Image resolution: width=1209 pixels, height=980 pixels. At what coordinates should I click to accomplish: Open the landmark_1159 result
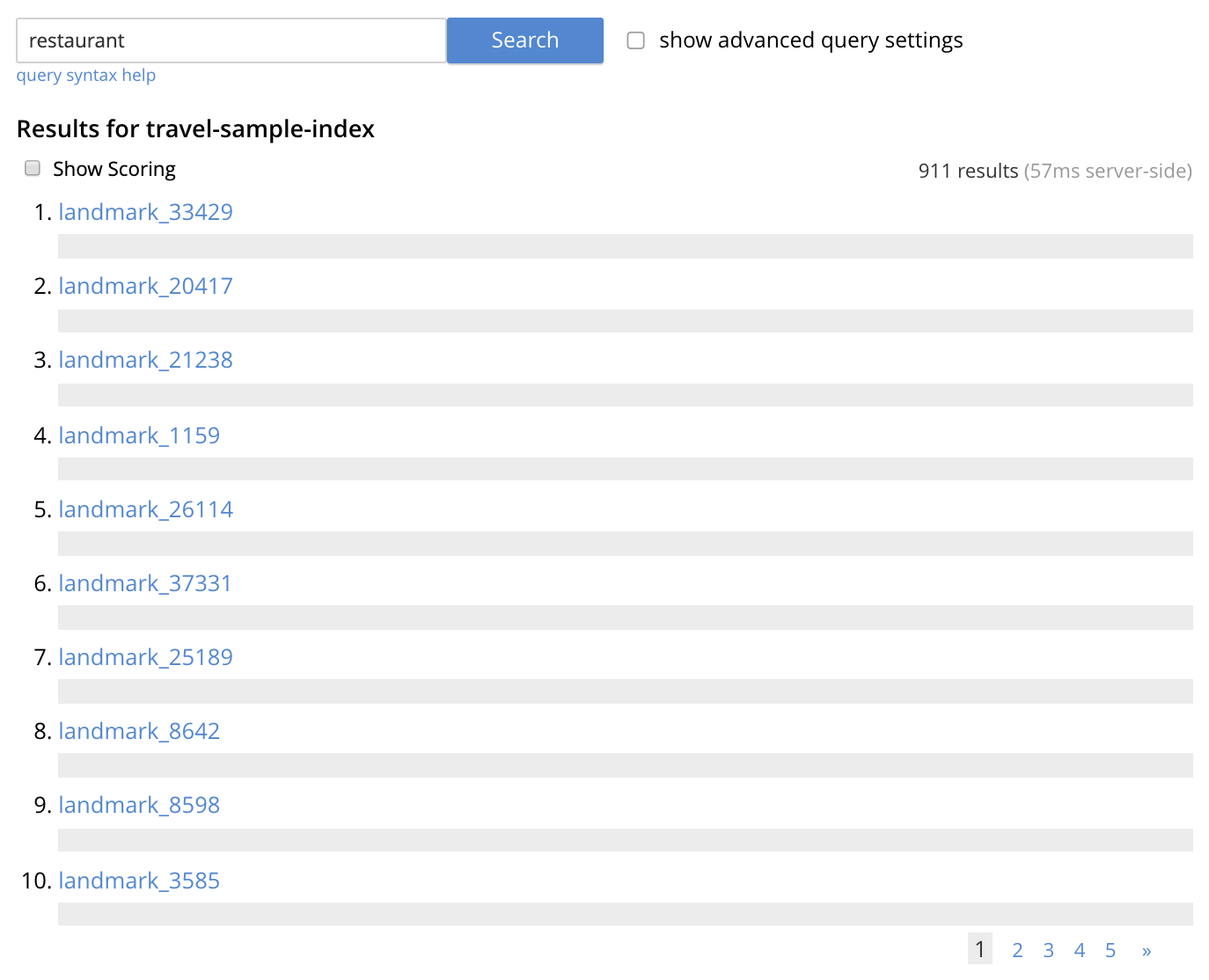[x=138, y=435]
